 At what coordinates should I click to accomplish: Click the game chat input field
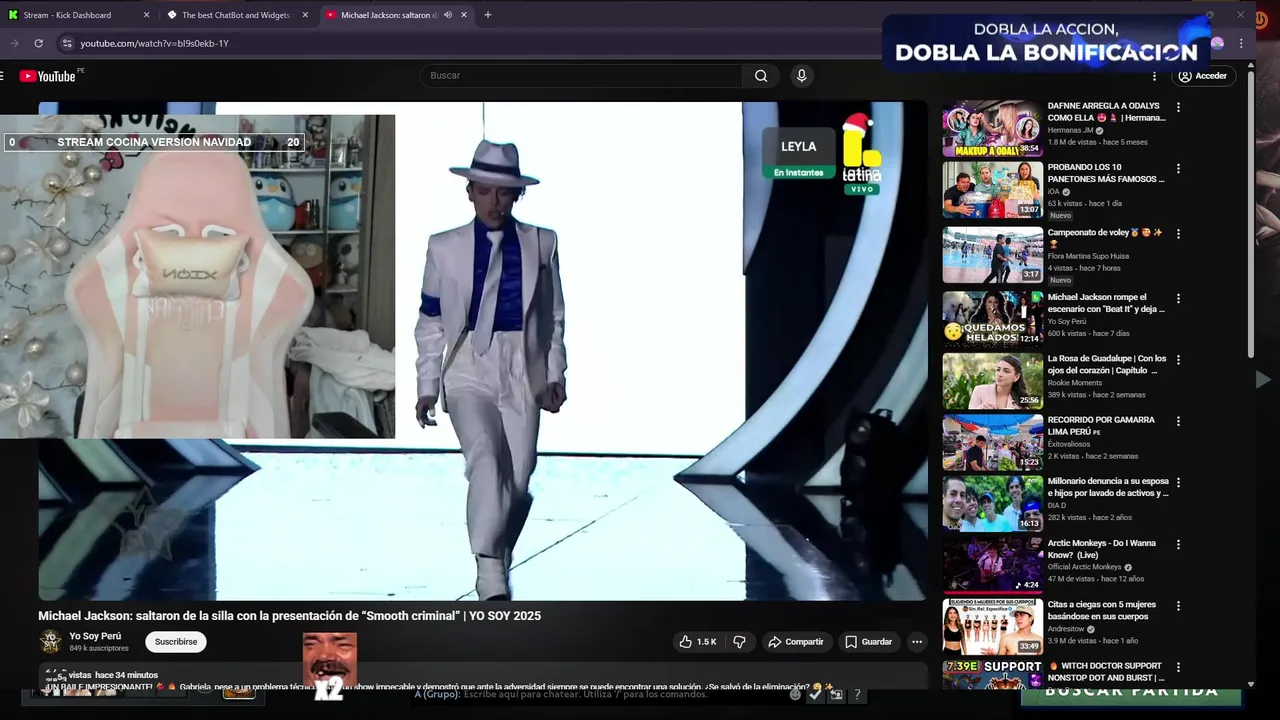[600, 694]
